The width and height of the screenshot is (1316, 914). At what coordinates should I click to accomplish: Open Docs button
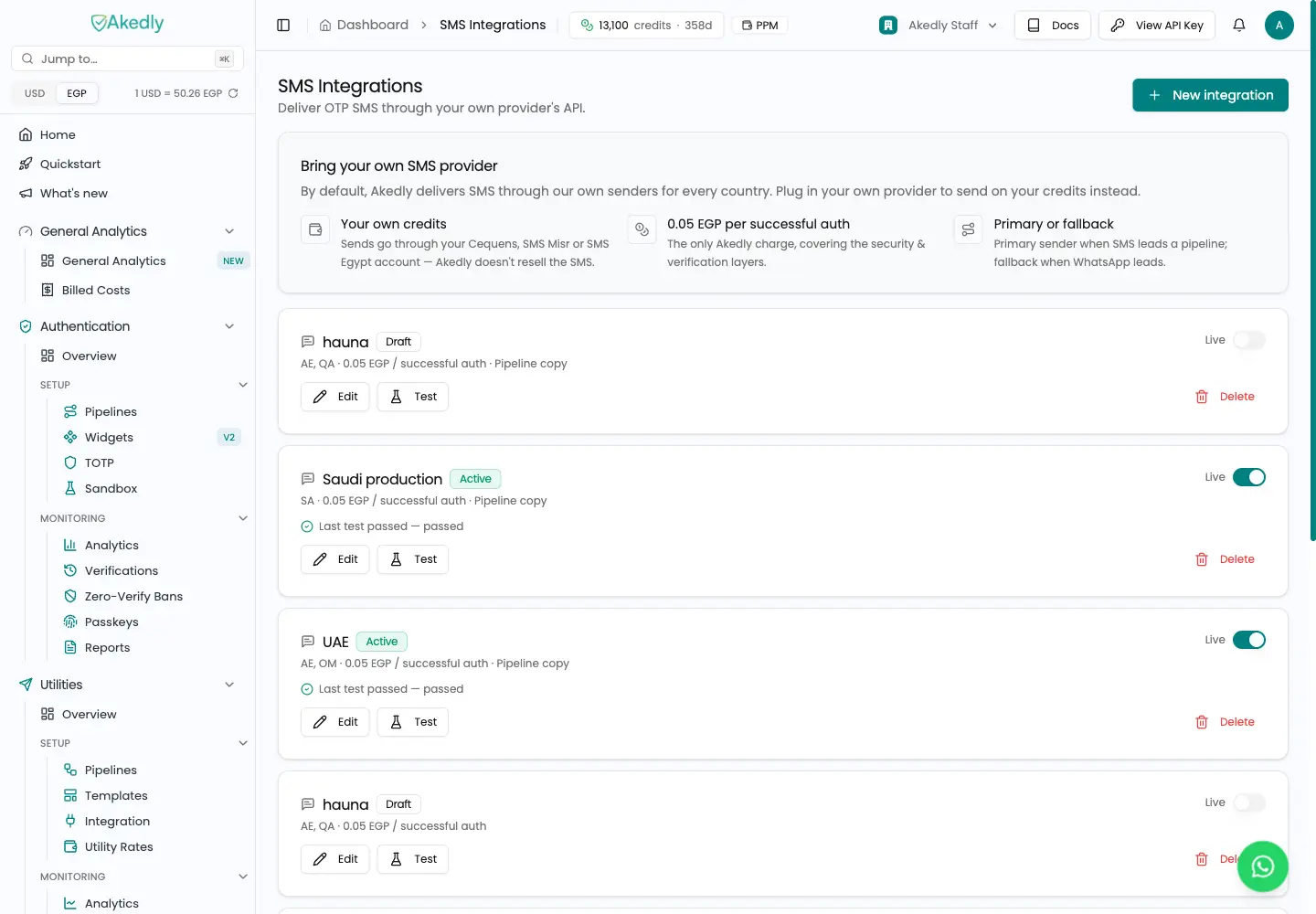(1052, 26)
